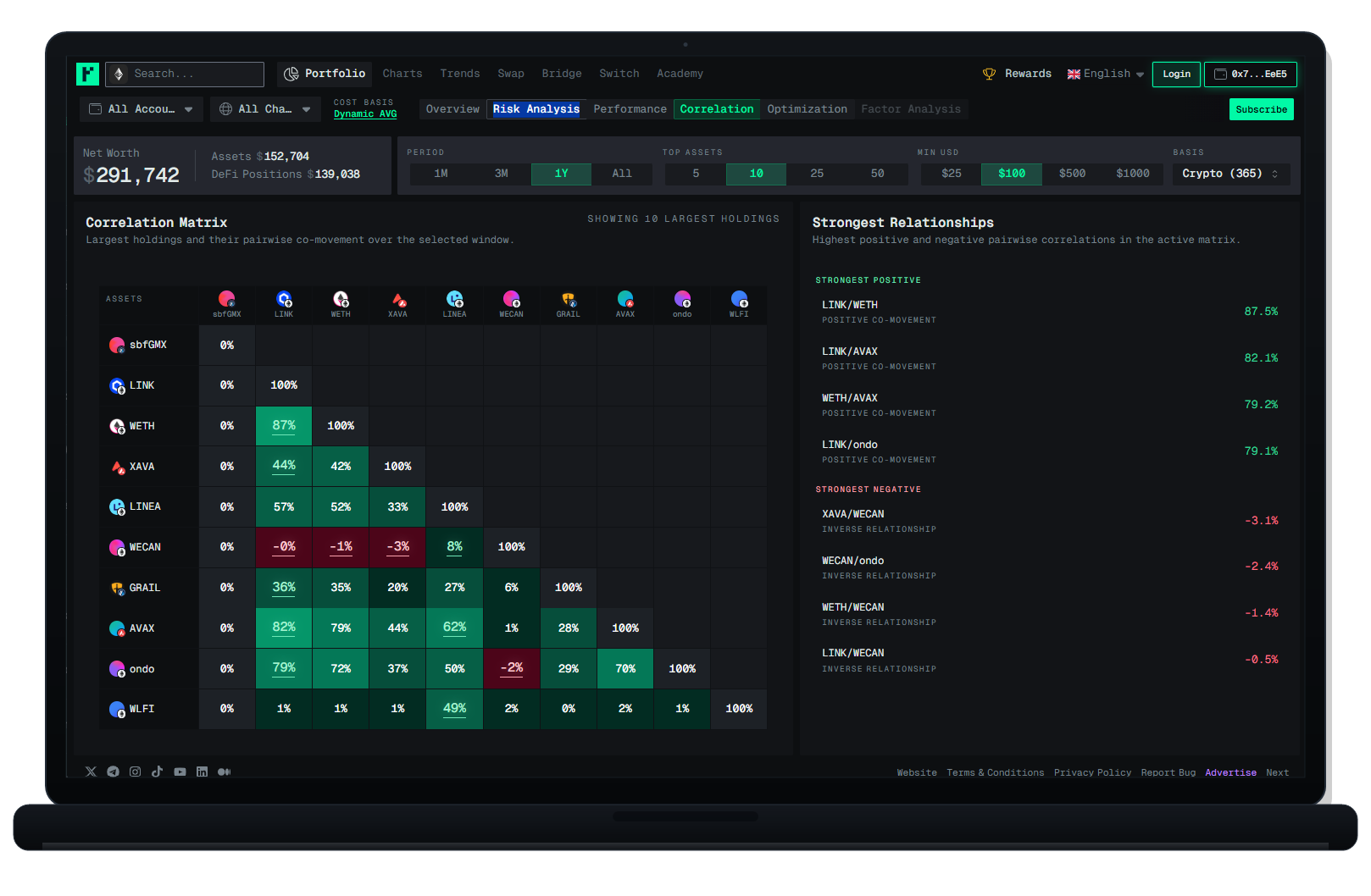This screenshot has width=1371, height=896.
Task: Click the Ethereum icon beside search
Action: (119, 74)
